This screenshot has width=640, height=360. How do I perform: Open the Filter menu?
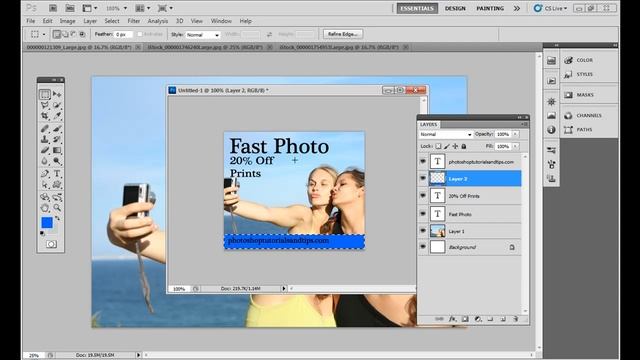133,21
